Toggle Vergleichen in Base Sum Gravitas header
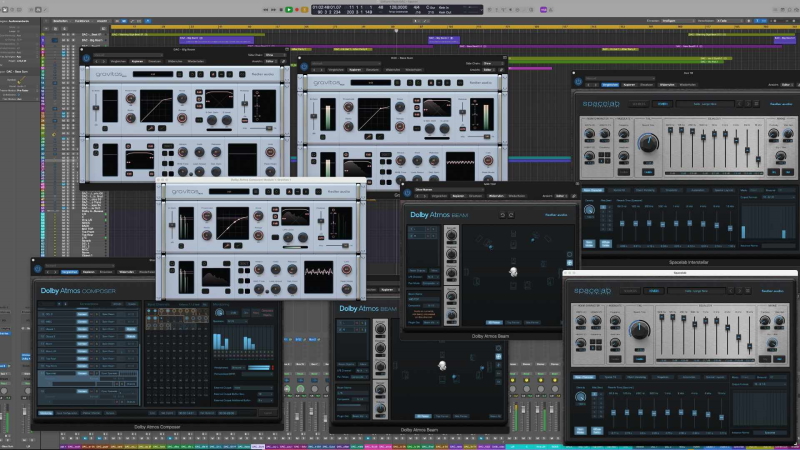This screenshot has height=450, width=800. coord(336,70)
